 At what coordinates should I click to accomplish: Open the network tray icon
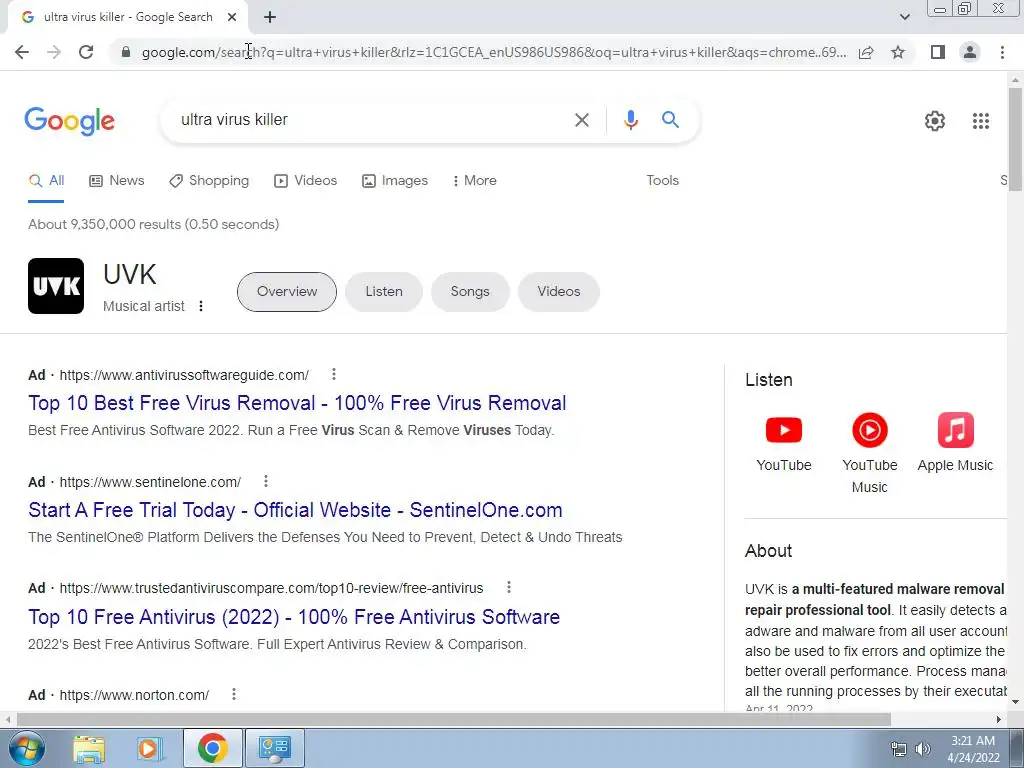pyautogui.click(x=899, y=749)
